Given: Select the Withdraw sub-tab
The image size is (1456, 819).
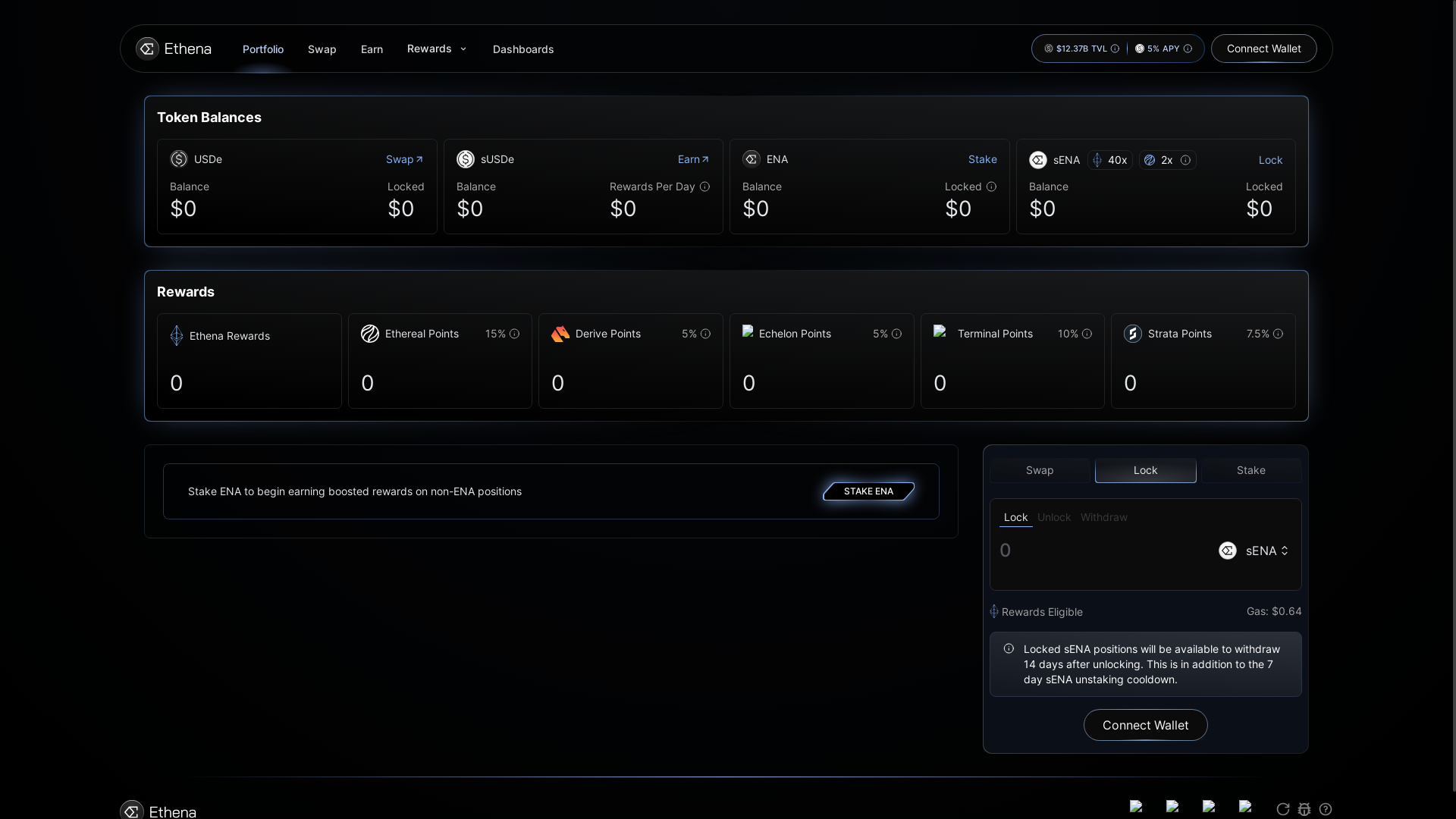Looking at the screenshot, I should click(1104, 517).
